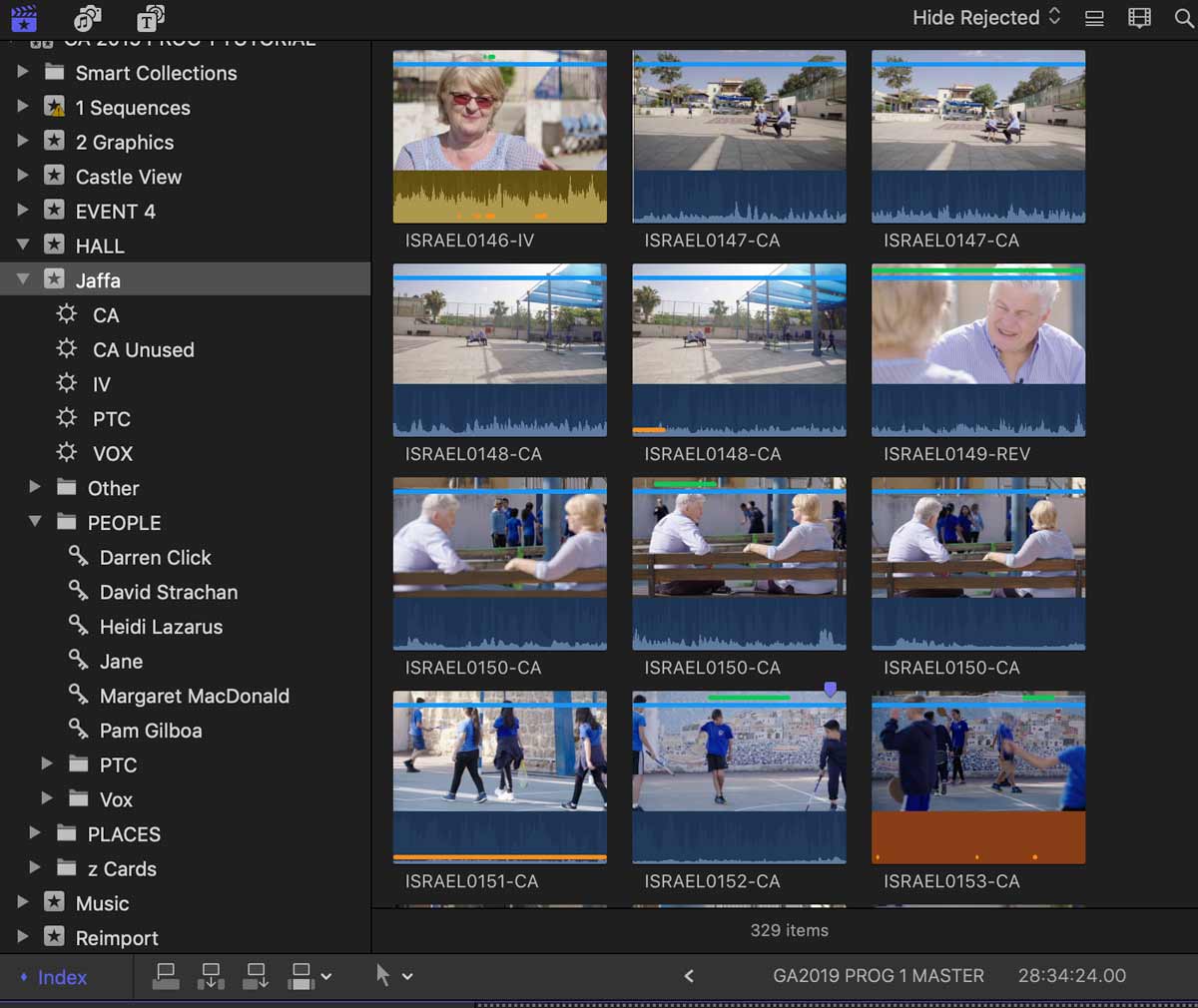Select the ISRAEL0149-REV clip thumbnail
Screen dimensions: 1198x1008
978,350
